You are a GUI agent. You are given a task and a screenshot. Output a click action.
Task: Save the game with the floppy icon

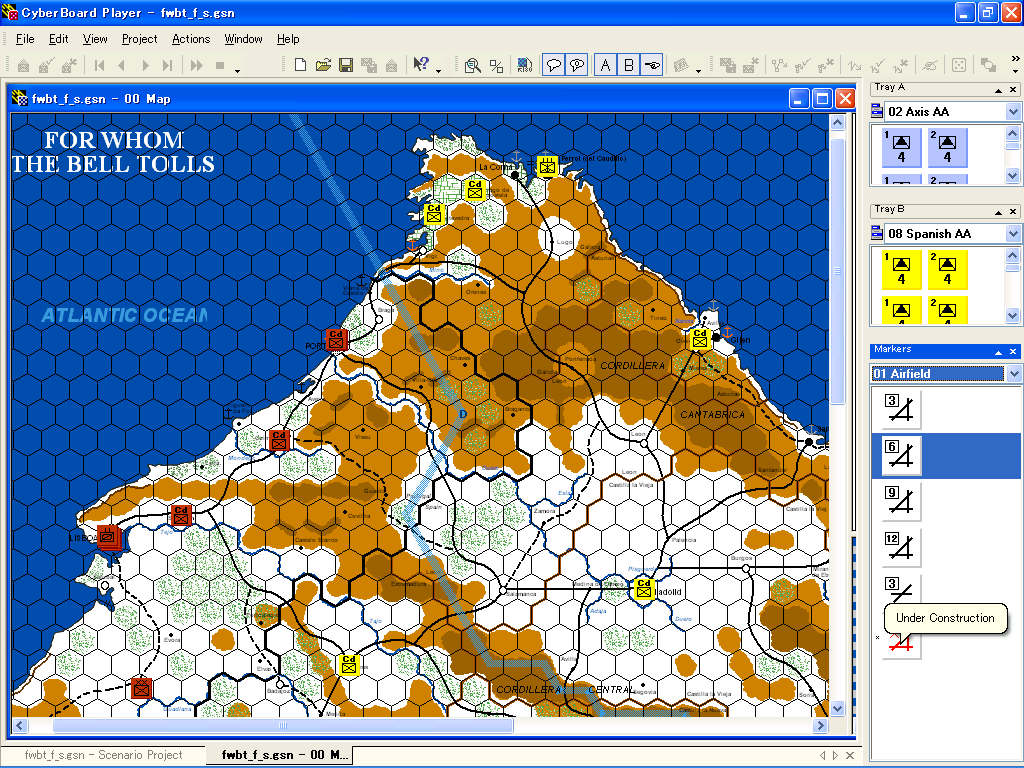click(x=346, y=66)
